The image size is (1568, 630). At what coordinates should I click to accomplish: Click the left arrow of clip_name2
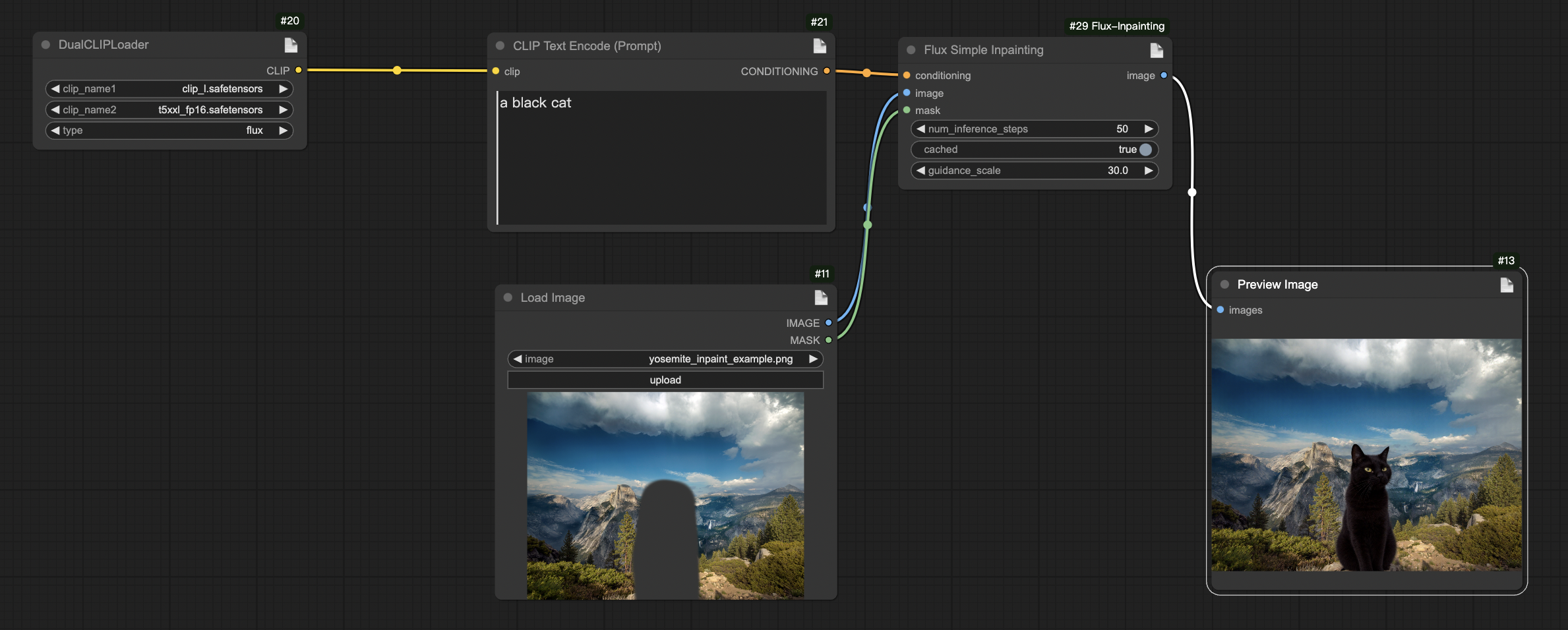click(55, 110)
